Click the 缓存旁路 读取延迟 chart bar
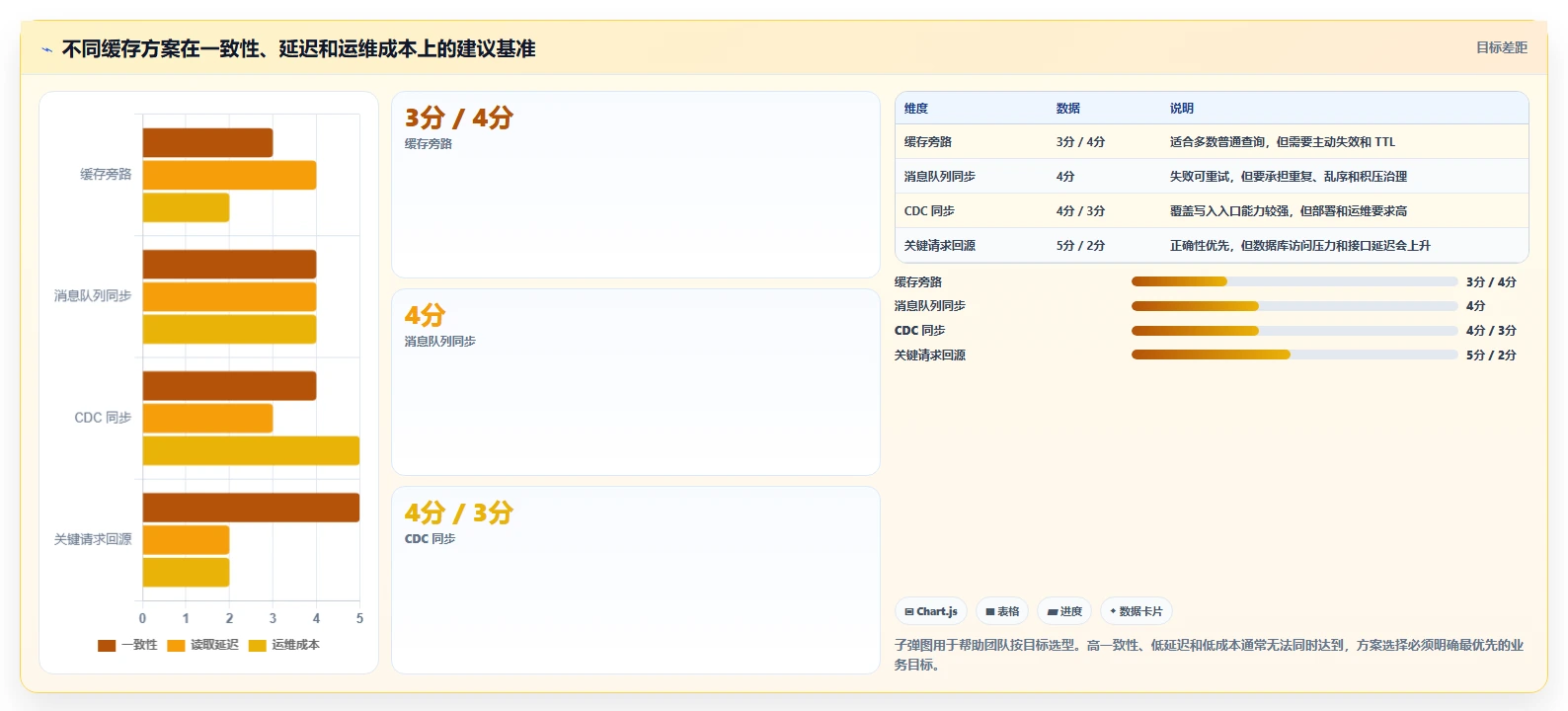The image size is (1568, 711). tap(229, 175)
